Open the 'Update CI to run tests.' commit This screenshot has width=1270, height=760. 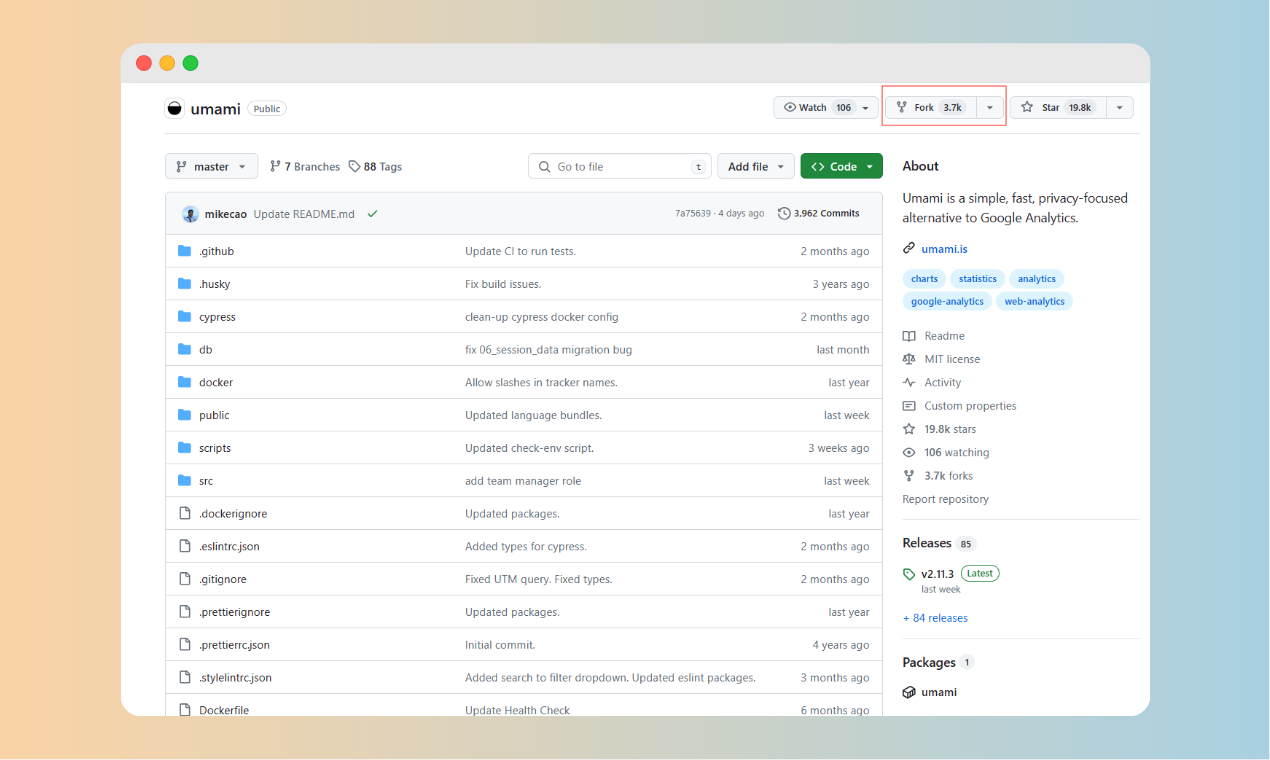coord(520,251)
